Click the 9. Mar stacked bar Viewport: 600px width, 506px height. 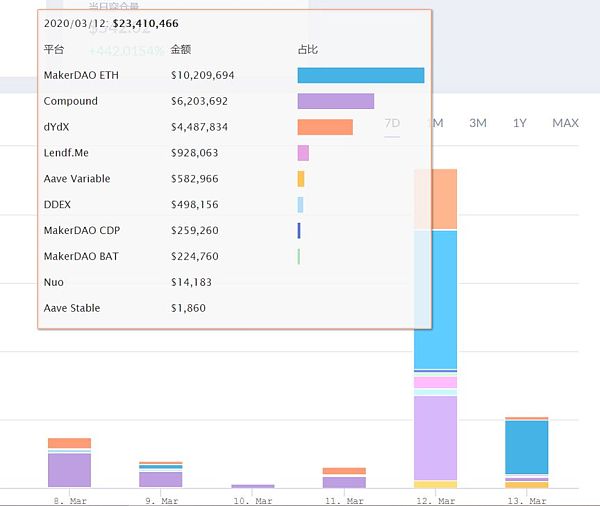pyautogui.click(x=161, y=475)
